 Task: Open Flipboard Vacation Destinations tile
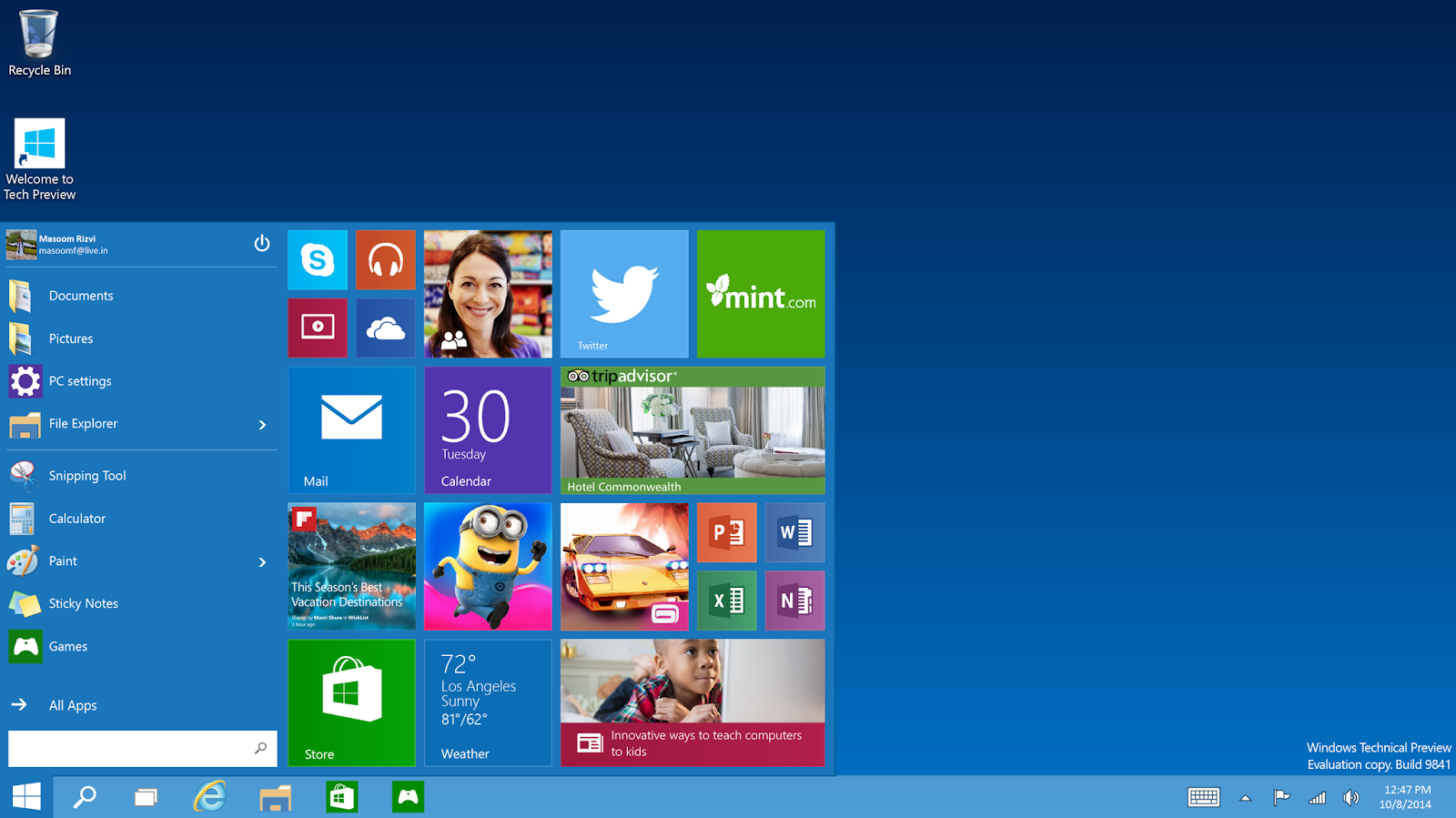click(351, 567)
